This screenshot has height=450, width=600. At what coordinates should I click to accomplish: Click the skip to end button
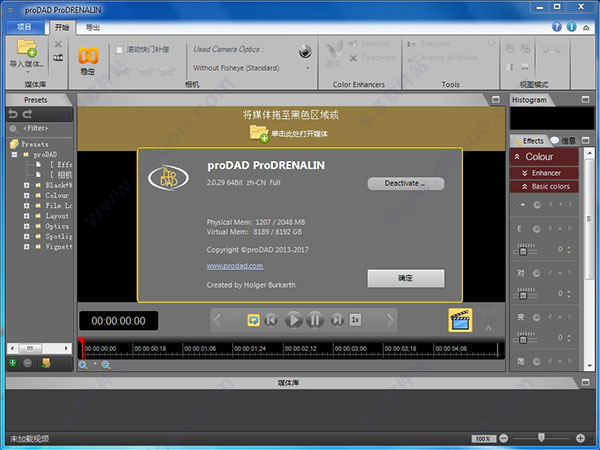[x=337, y=320]
